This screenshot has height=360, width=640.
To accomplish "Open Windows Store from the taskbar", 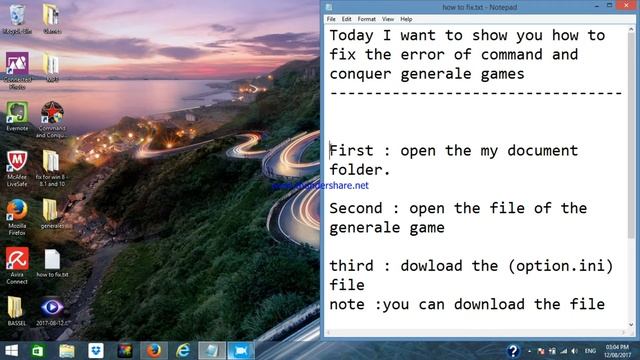I will point(37,351).
